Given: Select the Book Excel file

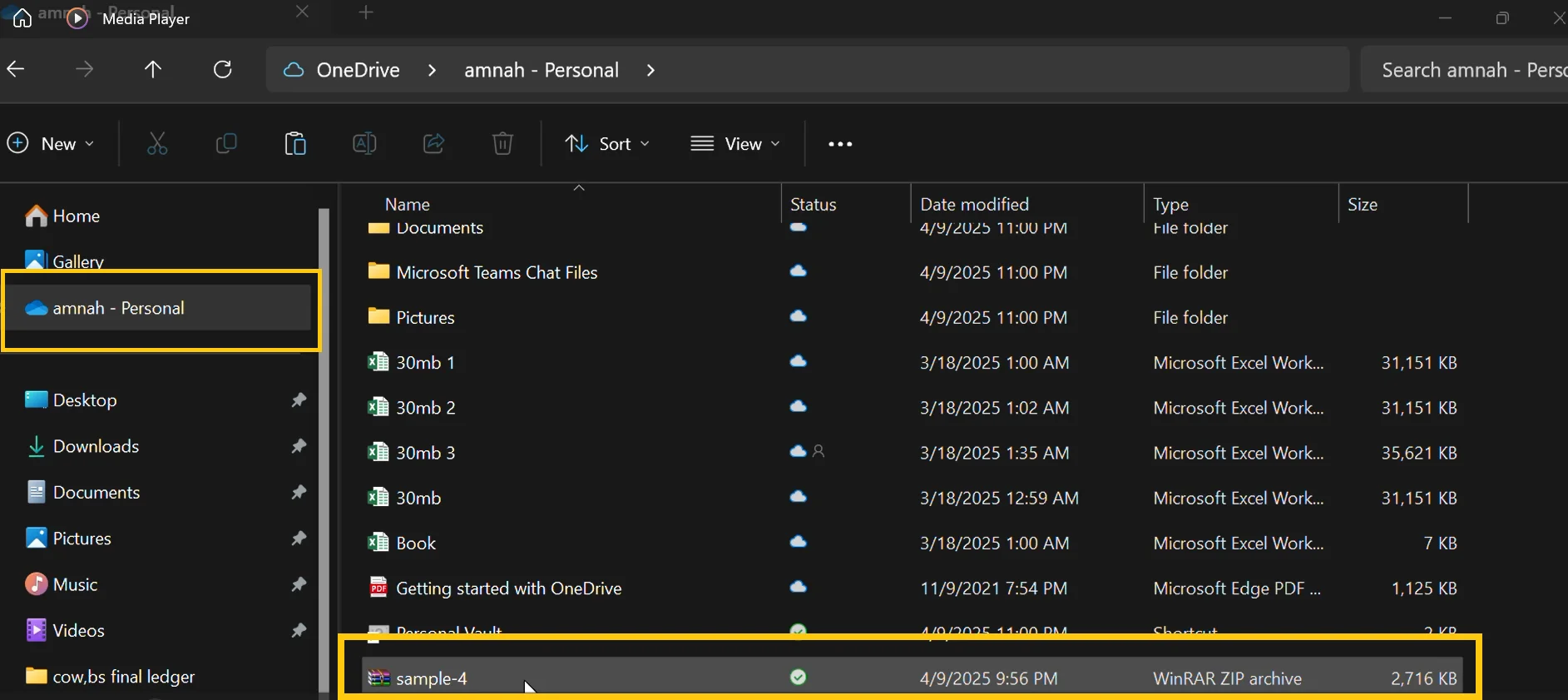Looking at the screenshot, I should click(416, 543).
